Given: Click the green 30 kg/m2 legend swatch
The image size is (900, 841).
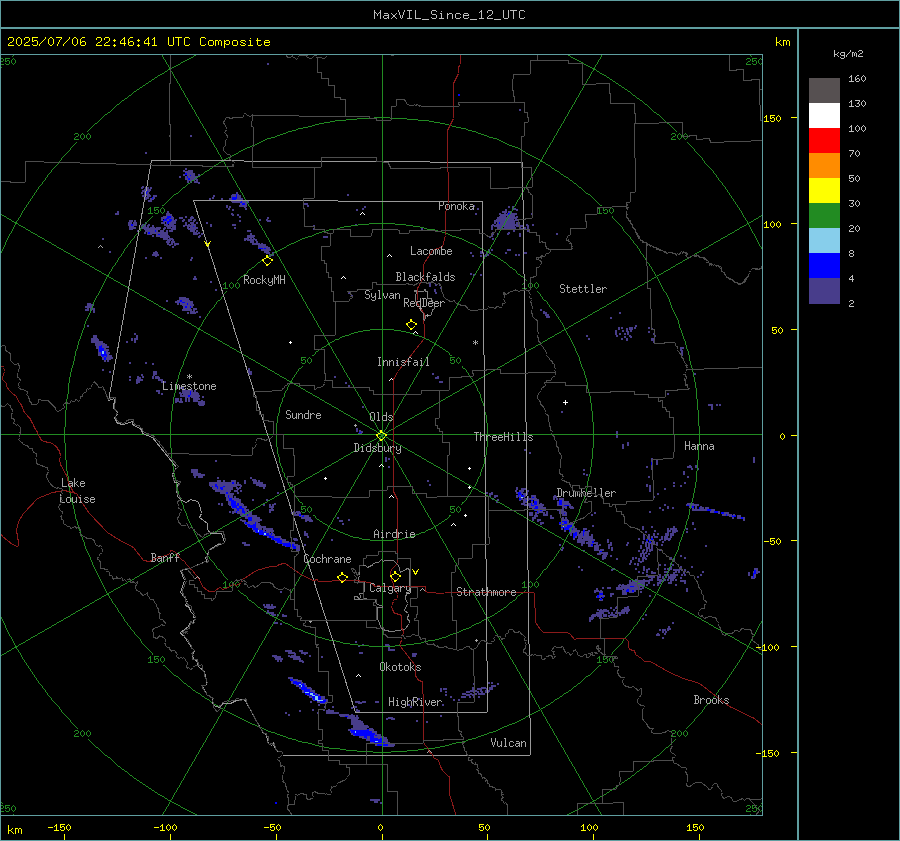Looking at the screenshot, I should 824,215.
